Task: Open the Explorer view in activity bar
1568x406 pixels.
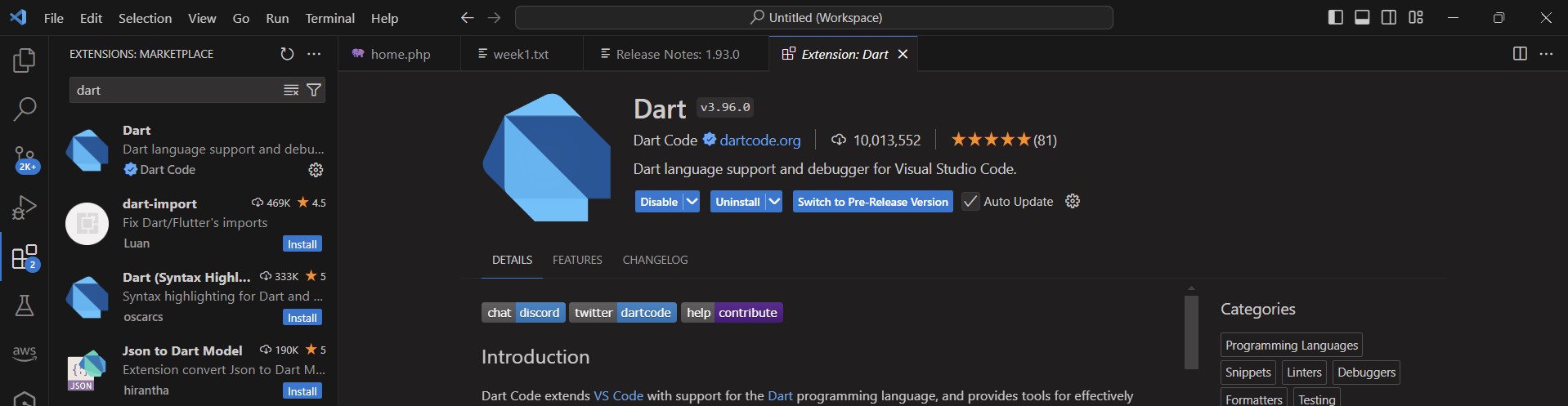Action: pos(25,60)
